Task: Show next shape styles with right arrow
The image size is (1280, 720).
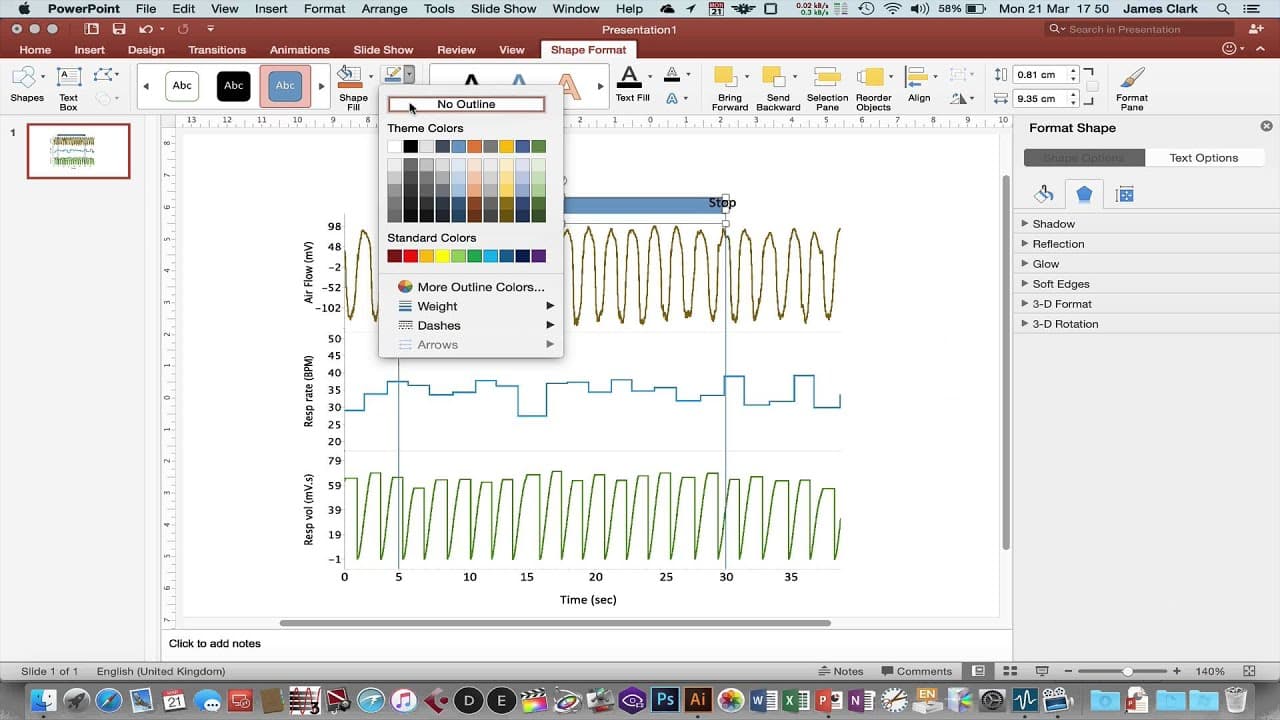Action: tap(322, 86)
